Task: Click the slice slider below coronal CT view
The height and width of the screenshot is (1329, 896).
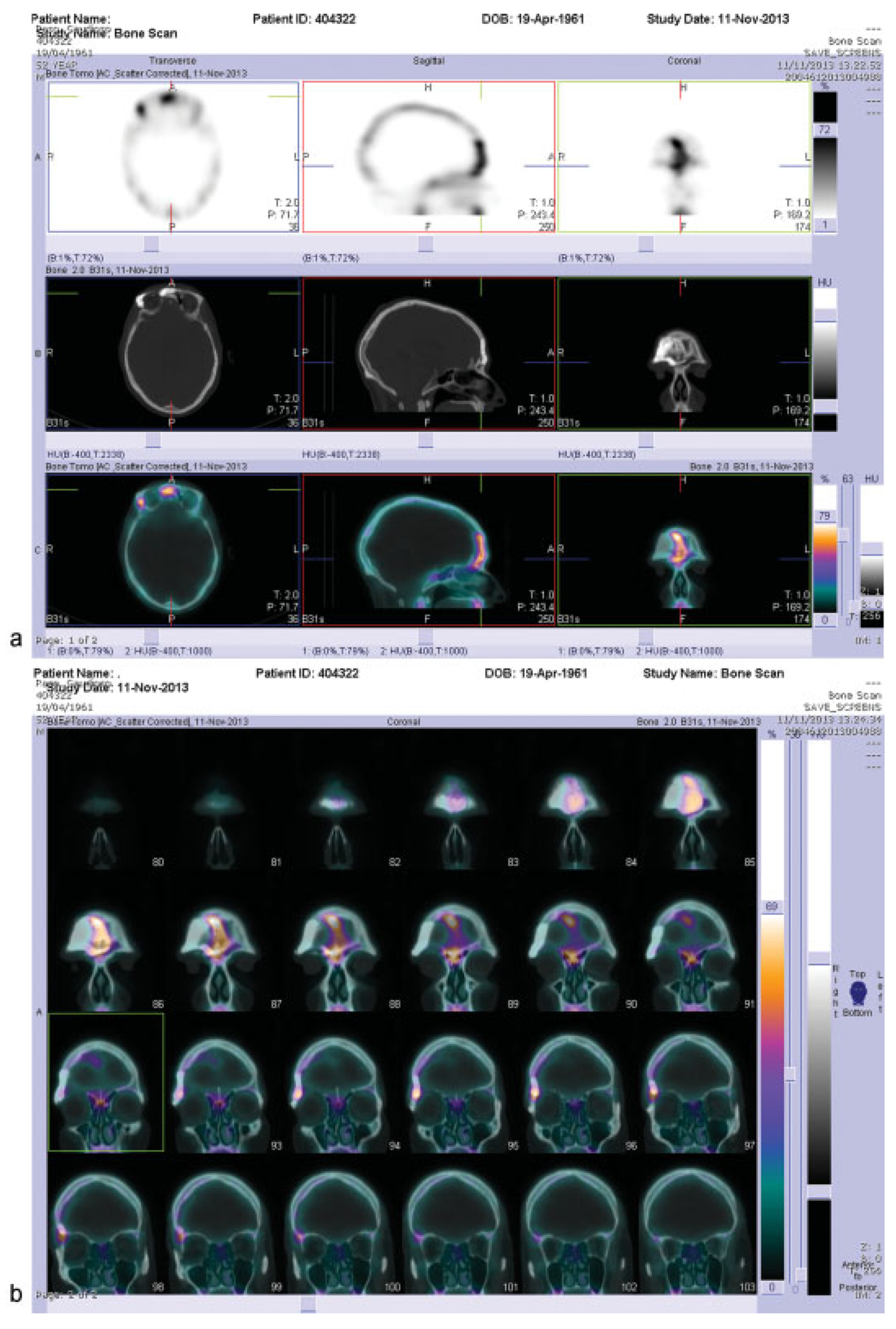Action: coord(646,440)
